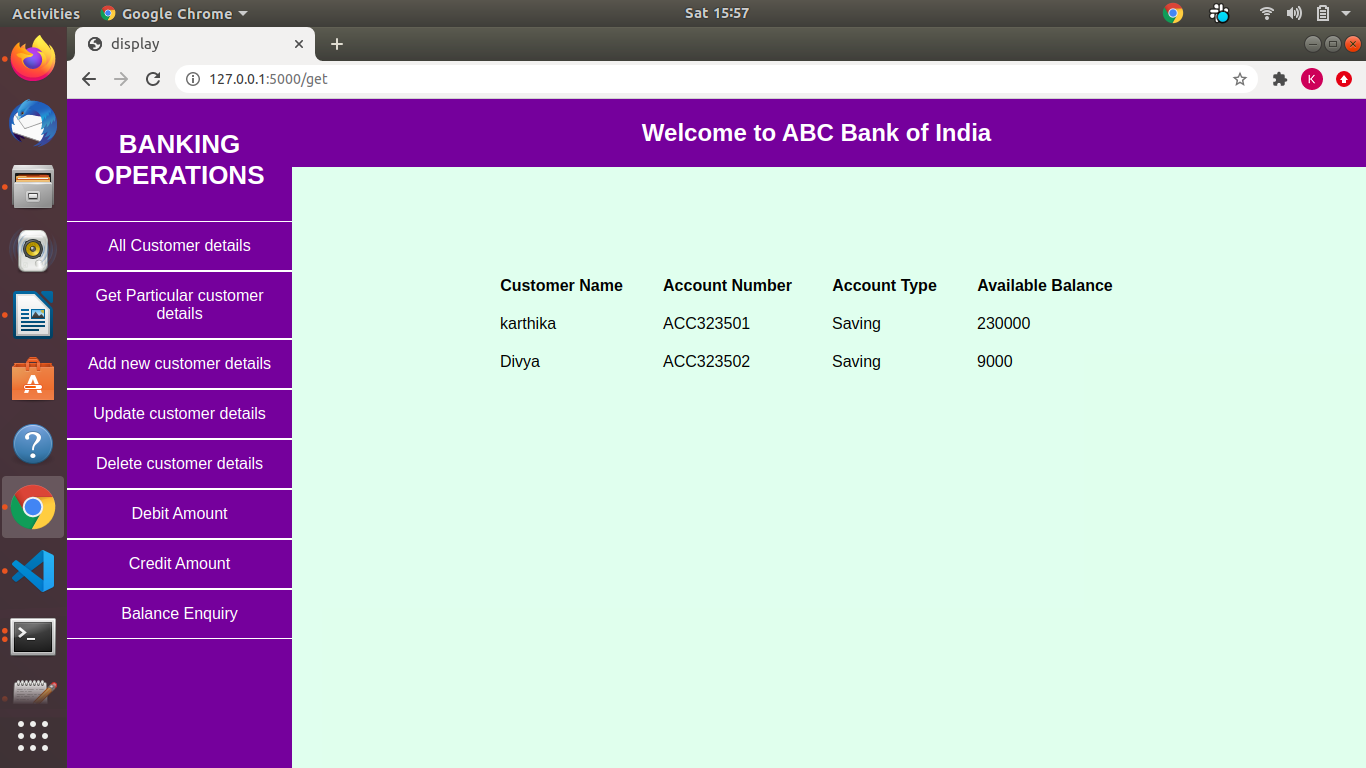Open the browser Extensions puzzle-piece icon

(x=1280, y=78)
